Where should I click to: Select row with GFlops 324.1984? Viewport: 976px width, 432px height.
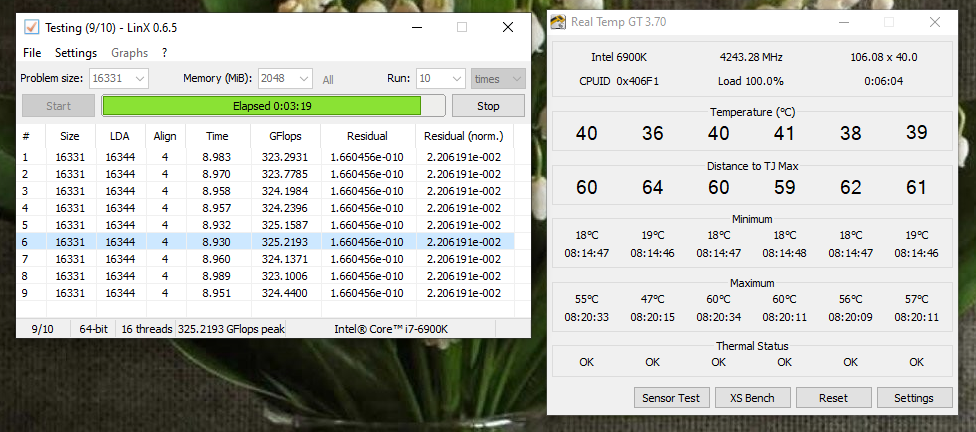coord(266,190)
